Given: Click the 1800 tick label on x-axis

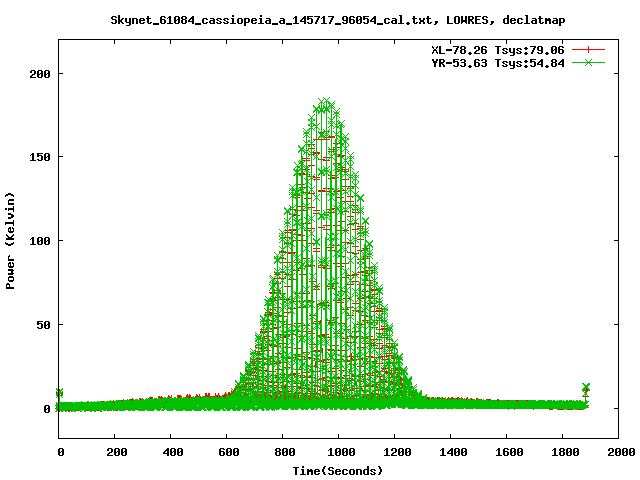Looking at the screenshot, I should [x=562, y=453].
